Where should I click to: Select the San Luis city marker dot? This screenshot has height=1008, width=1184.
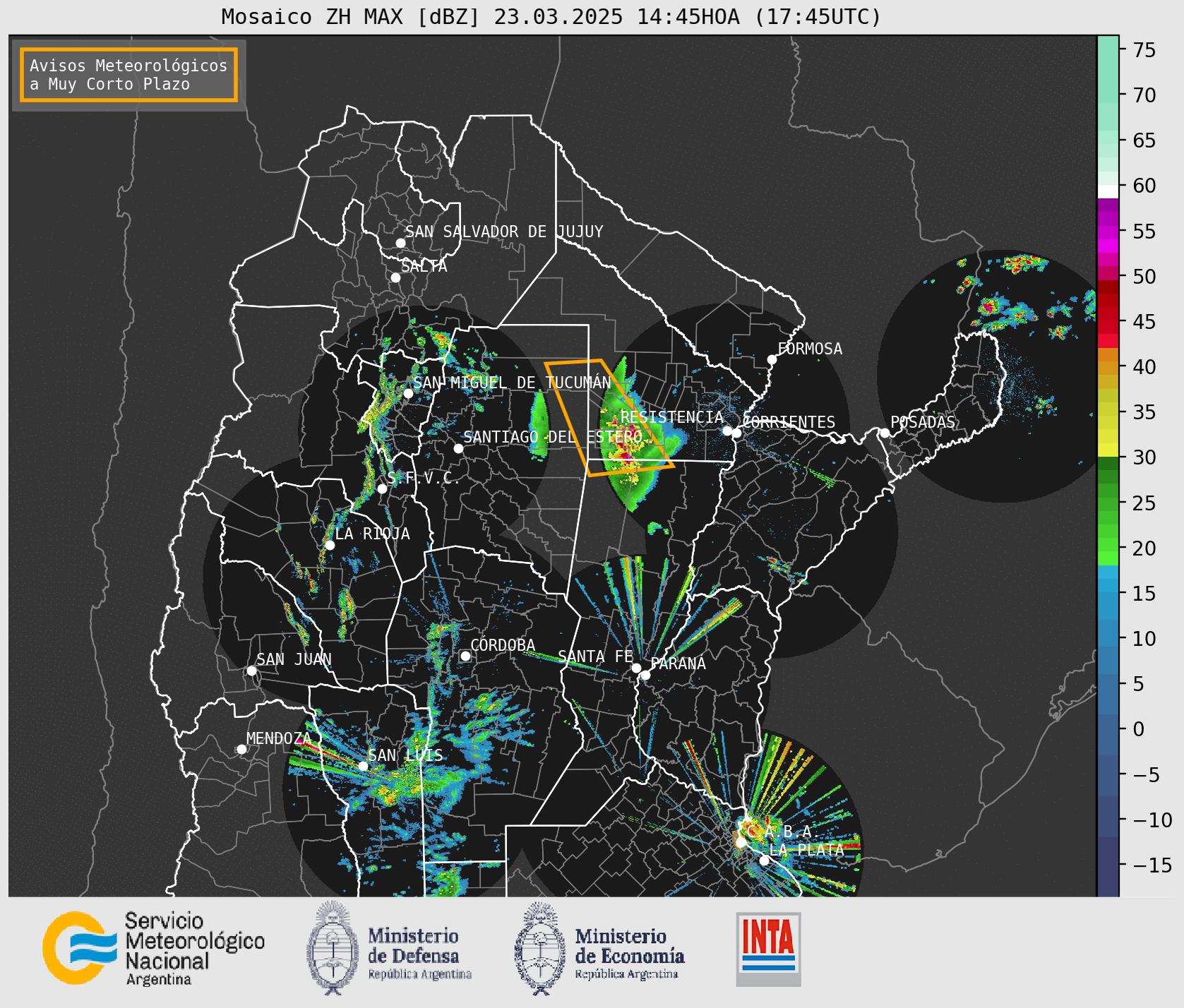(x=363, y=766)
